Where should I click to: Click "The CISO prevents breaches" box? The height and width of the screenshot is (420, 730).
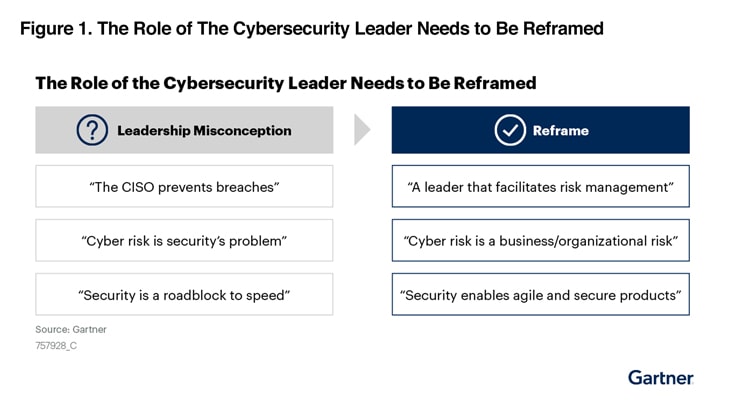[x=184, y=186]
